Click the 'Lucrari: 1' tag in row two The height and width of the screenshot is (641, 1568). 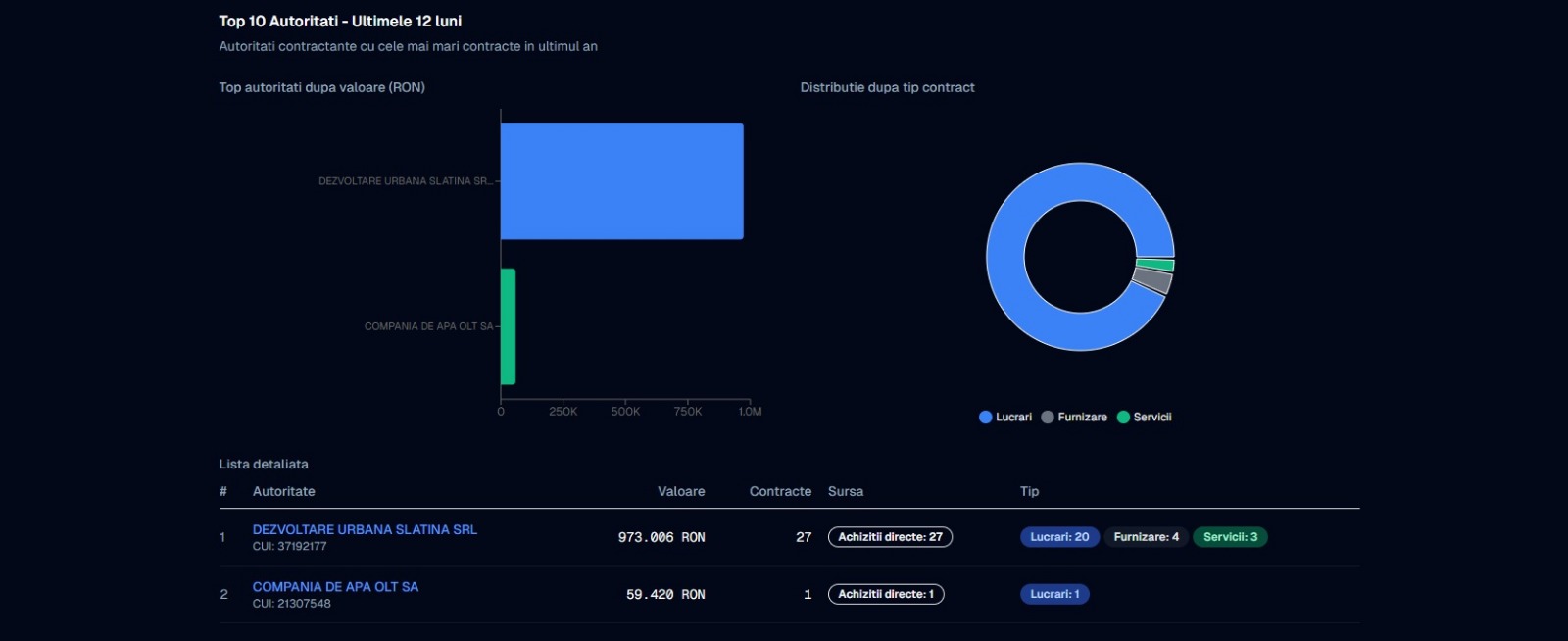1054,594
